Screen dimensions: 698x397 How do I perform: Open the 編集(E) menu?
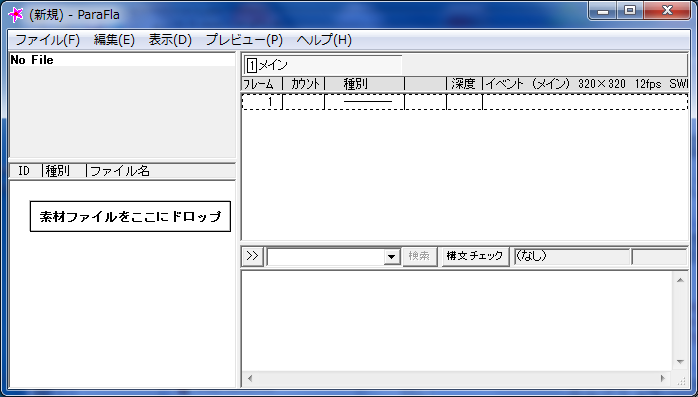(x=114, y=40)
